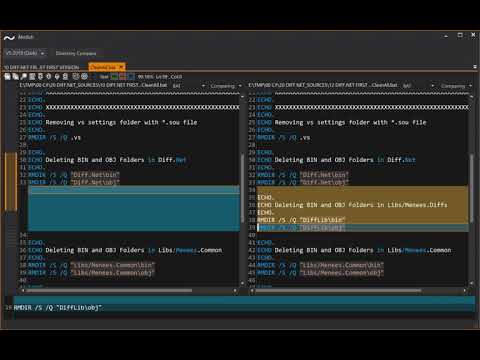Viewport: 480px width, 360px height.
Task: Click the left pane file path field
Action: click(93, 86)
